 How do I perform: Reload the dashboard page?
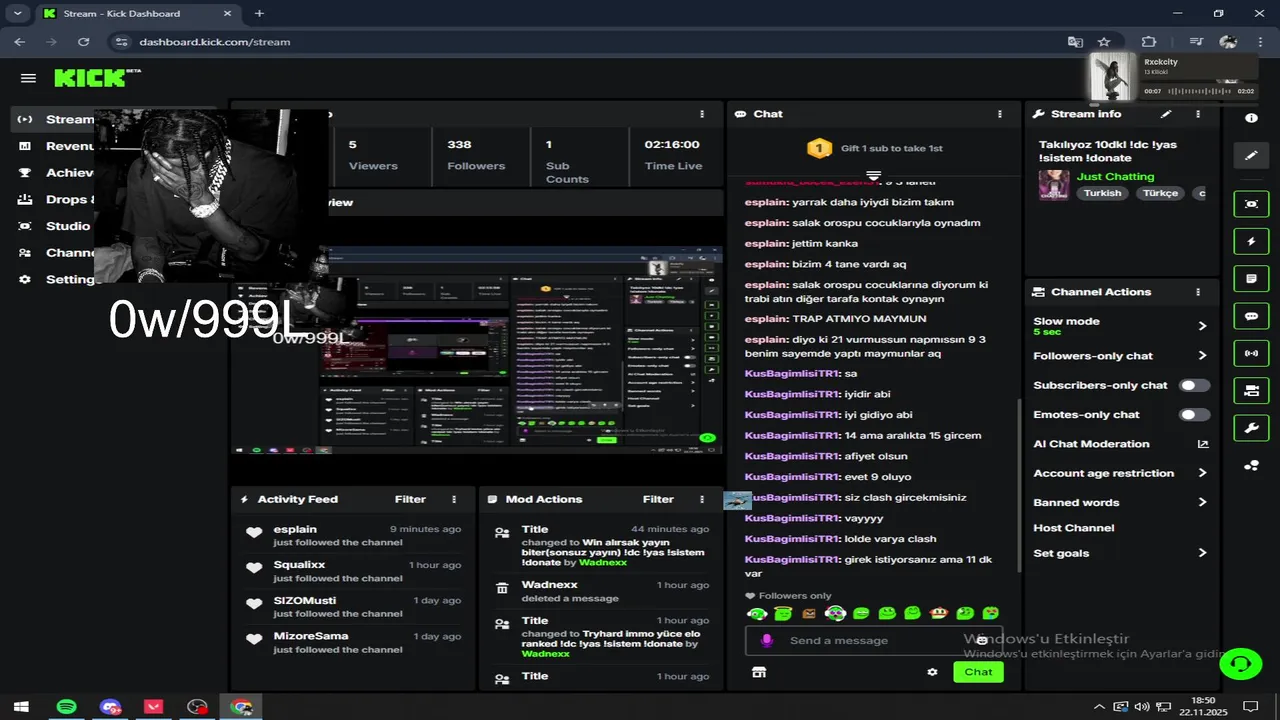(83, 42)
